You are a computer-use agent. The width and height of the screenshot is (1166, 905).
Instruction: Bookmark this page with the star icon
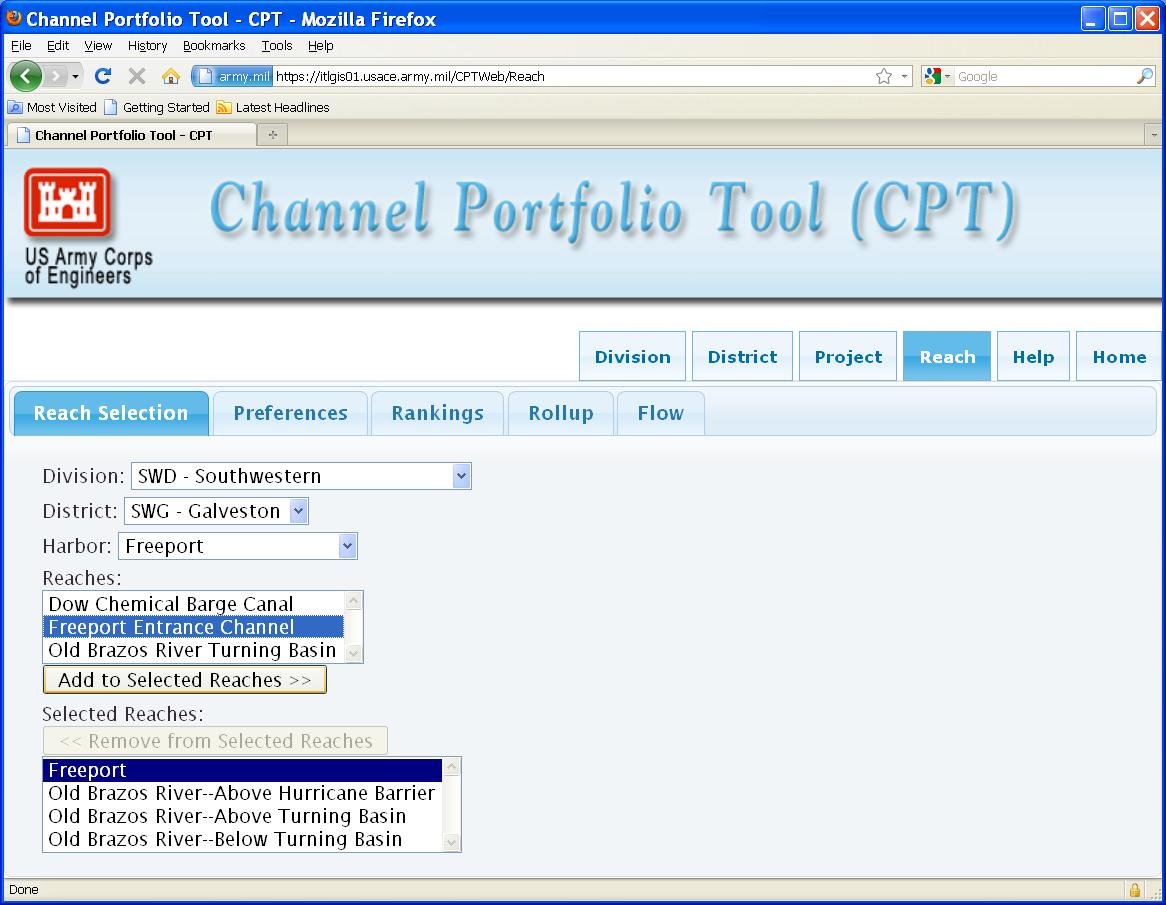(x=883, y=76)
